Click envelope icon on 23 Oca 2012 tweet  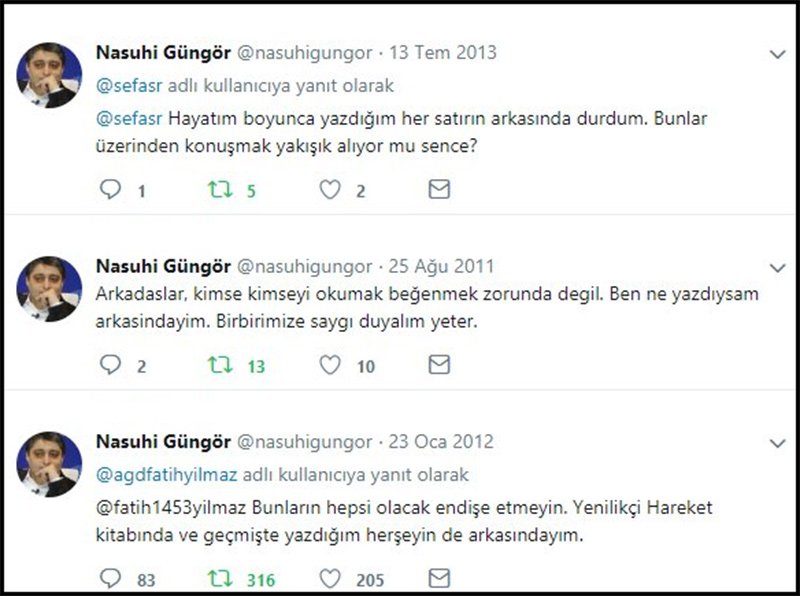(x=439, y=579)
